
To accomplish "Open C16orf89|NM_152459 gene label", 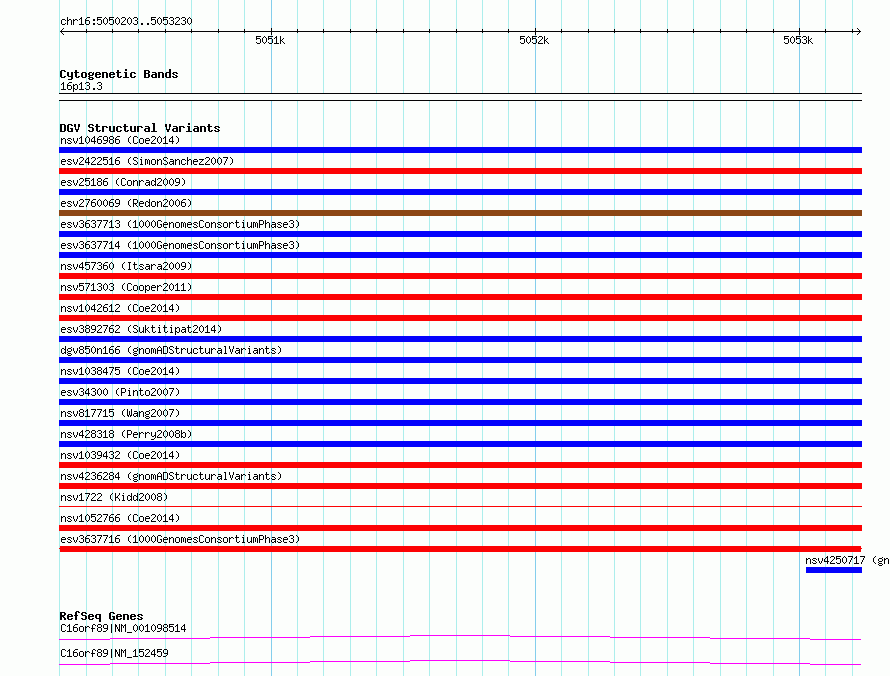I will pos(114,653).
